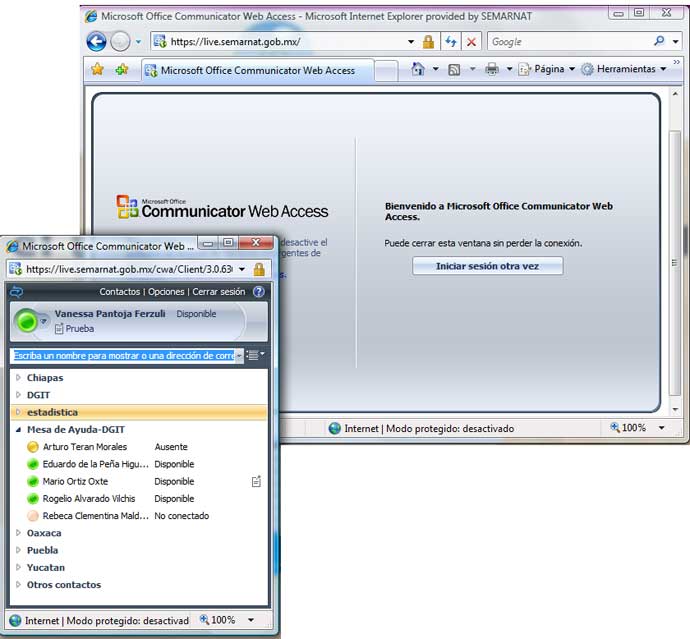Click the blue arrows icon in Communicator header

coord(16,292)
